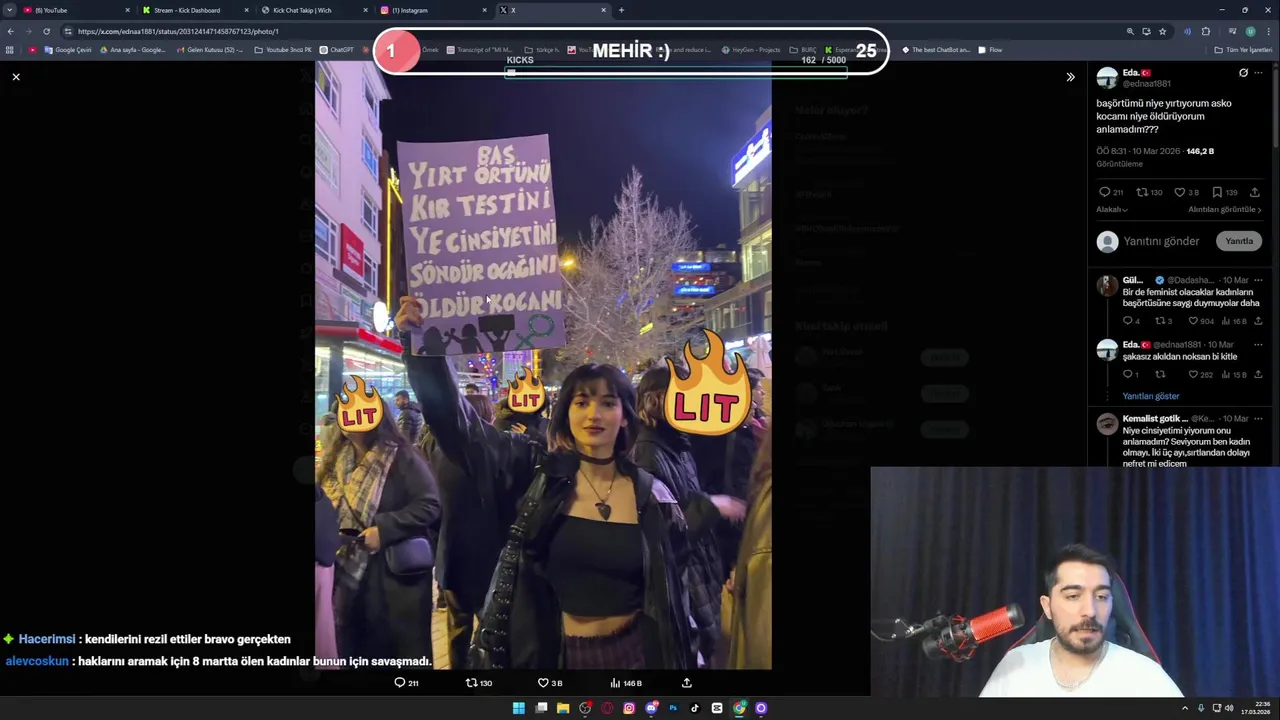Switch to Kick Chat Takip tab
This screenshot has height=720, width=1280.
tap(314, 10)
